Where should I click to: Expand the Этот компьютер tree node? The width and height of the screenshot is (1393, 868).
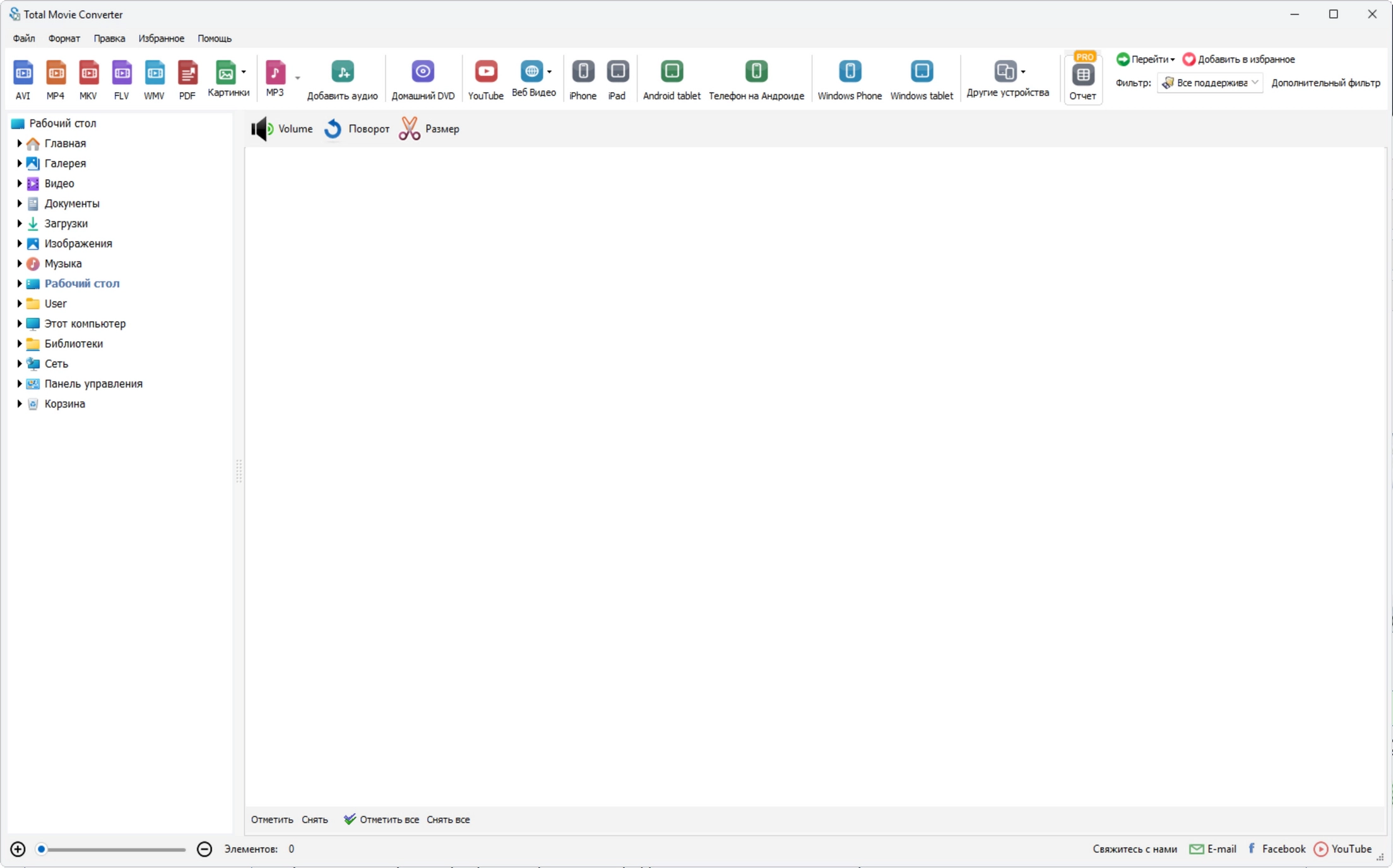[x=19, y=324]
